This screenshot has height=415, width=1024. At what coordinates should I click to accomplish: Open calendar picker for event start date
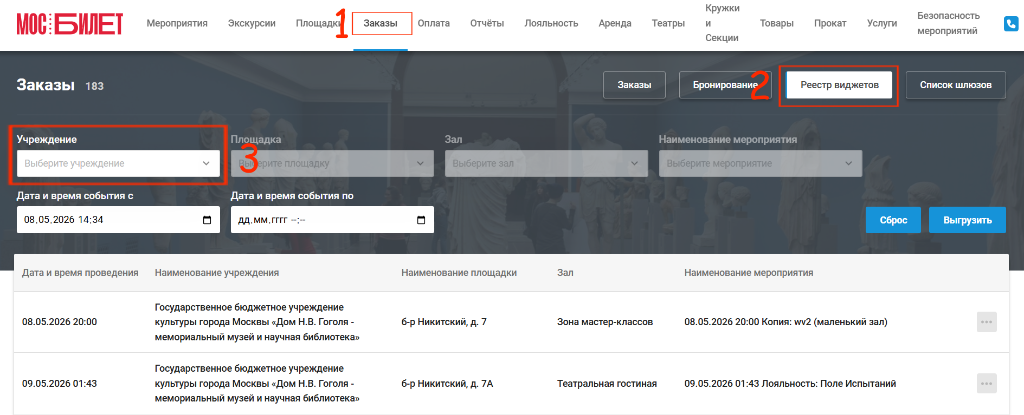point(207,220)
